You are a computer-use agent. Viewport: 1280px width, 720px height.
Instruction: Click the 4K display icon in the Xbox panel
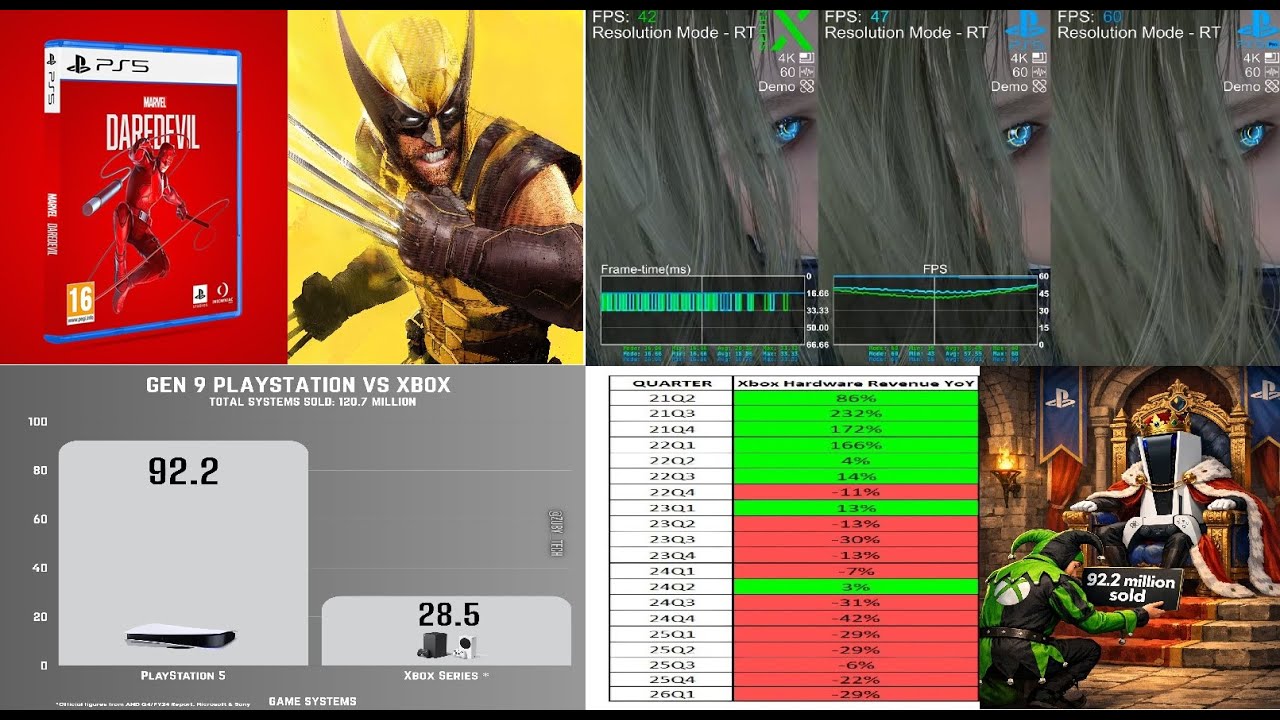806,58
